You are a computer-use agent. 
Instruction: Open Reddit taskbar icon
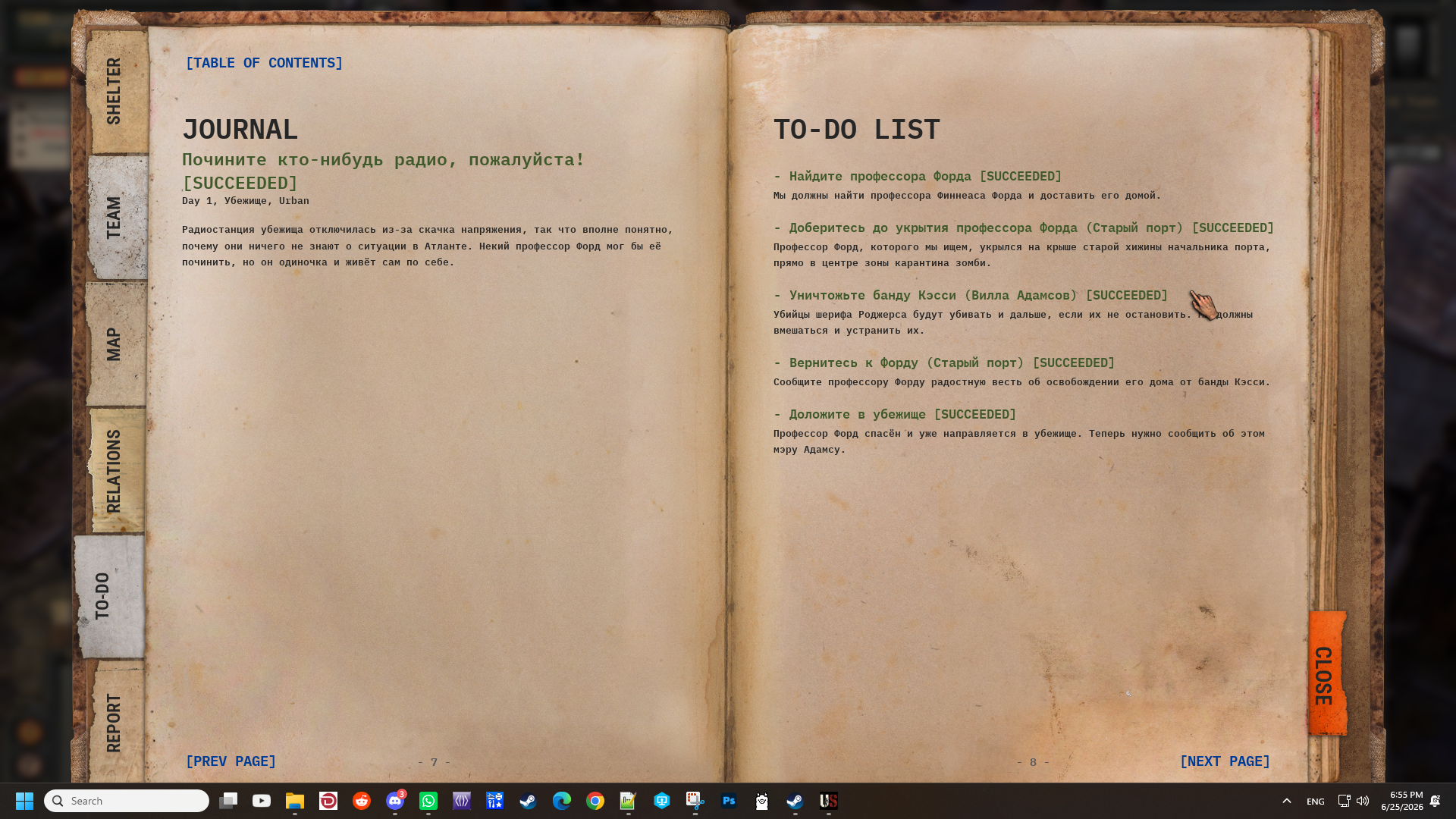tap(362, 801)
